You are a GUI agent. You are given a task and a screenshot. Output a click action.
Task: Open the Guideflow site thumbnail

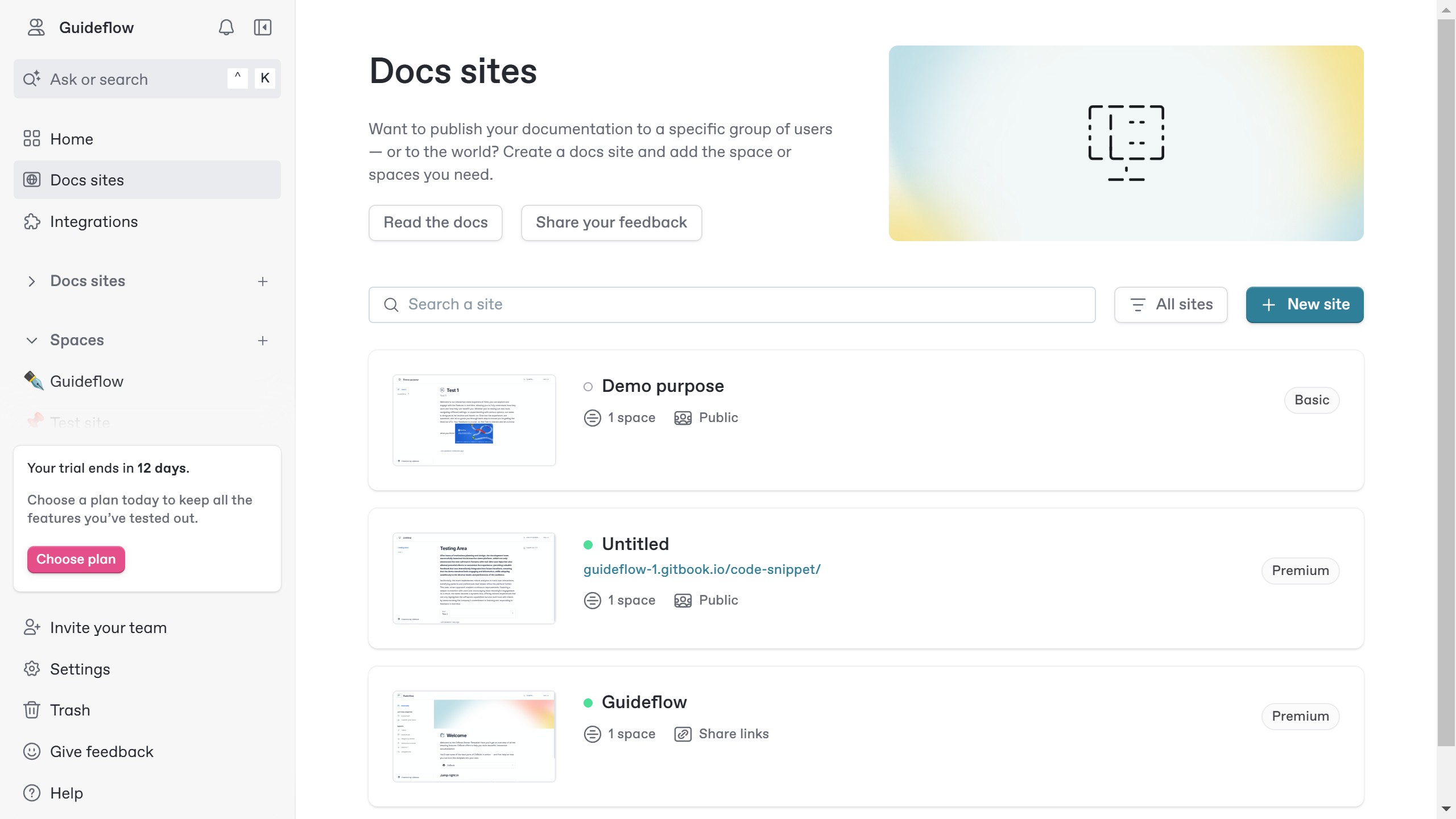click(x=474, y=736)
